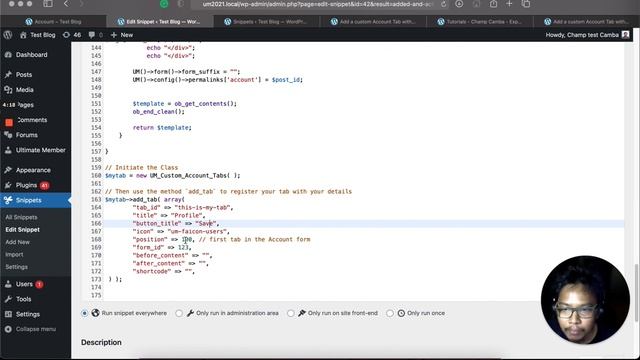Click the Snippets scissors icon

(8, 200)
